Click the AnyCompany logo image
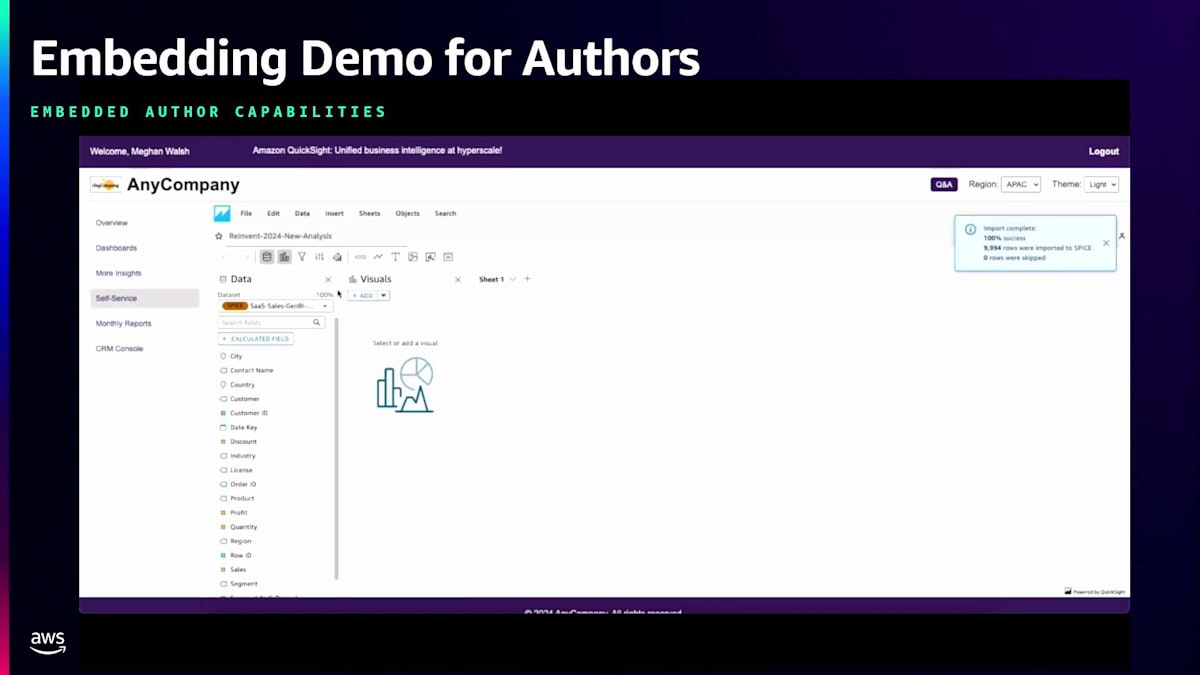This screenshot has height=675, width=1200. 105,184
